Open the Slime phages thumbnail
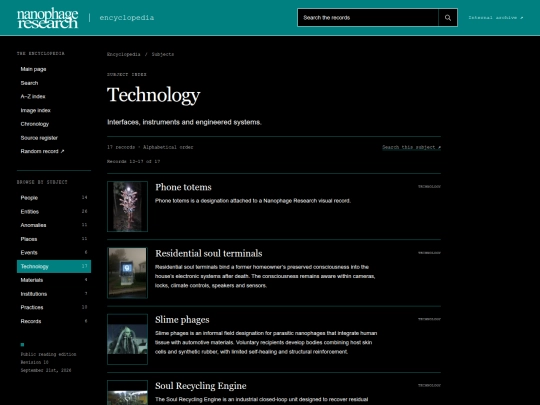Image resolution: width=540 pixels, height=405 pixels. [127, 339]
